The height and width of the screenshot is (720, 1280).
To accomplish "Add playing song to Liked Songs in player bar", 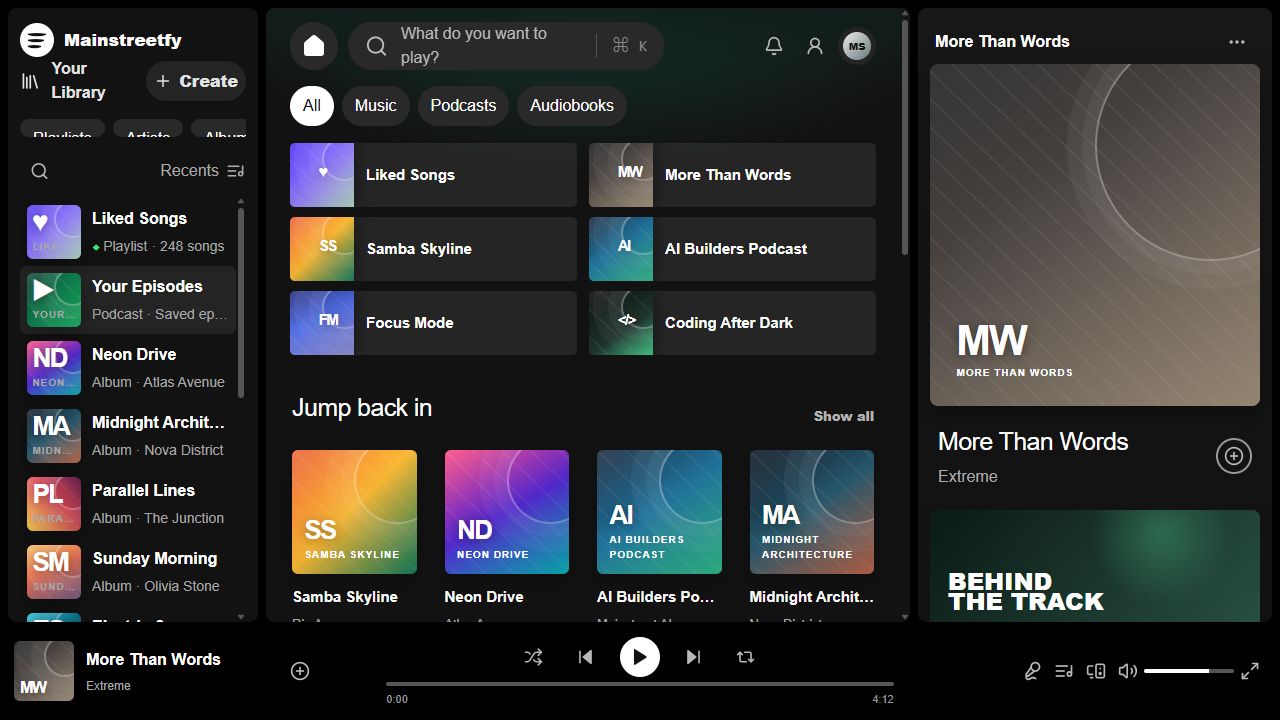I will click(300, 671).
